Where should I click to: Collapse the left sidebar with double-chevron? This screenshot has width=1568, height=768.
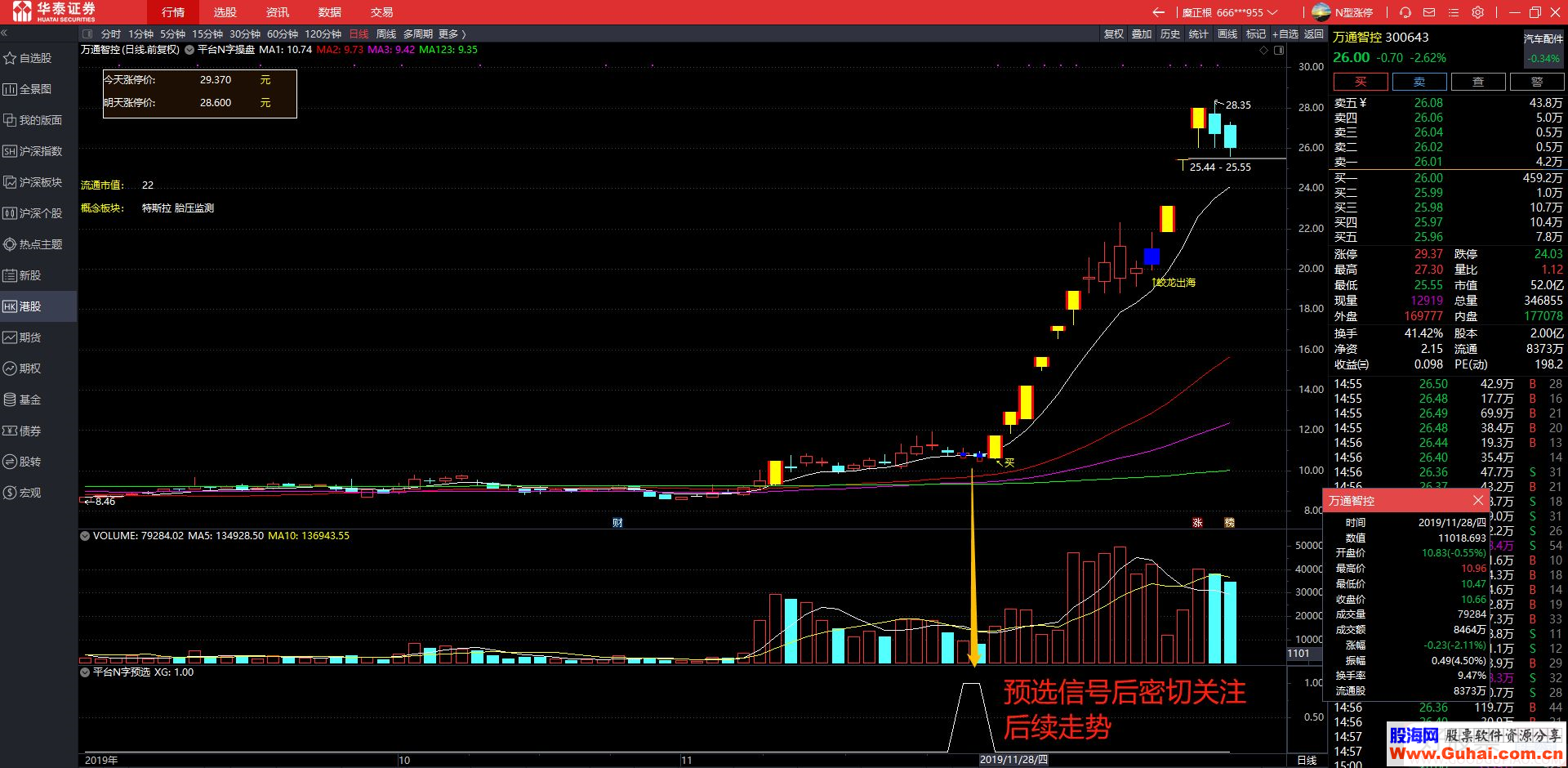tap(4, 33)
